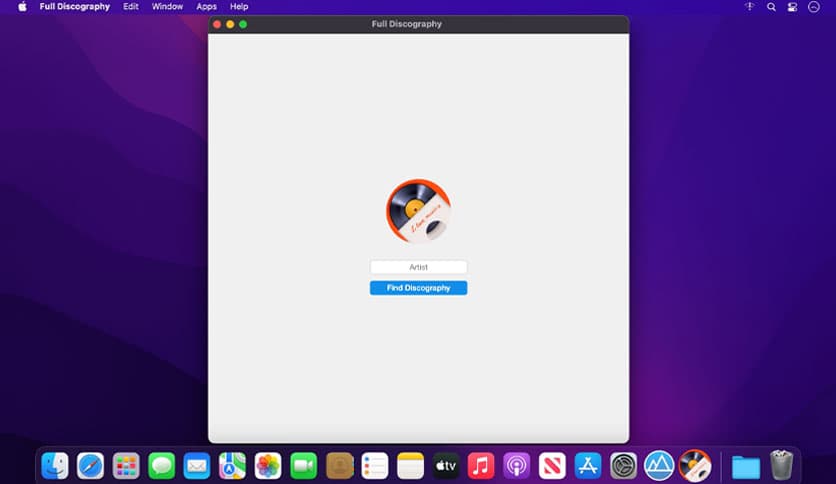Open the Apple menu

pos(22,7)
